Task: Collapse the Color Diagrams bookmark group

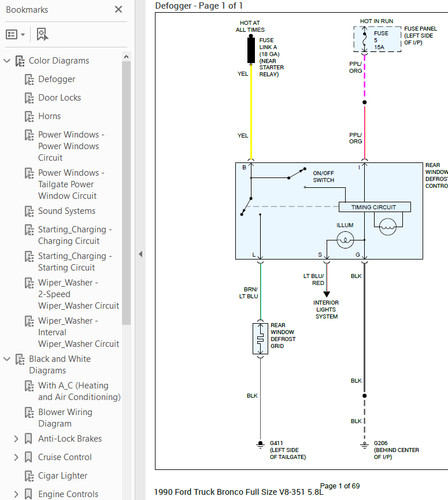Action: [x=7, y=61]
